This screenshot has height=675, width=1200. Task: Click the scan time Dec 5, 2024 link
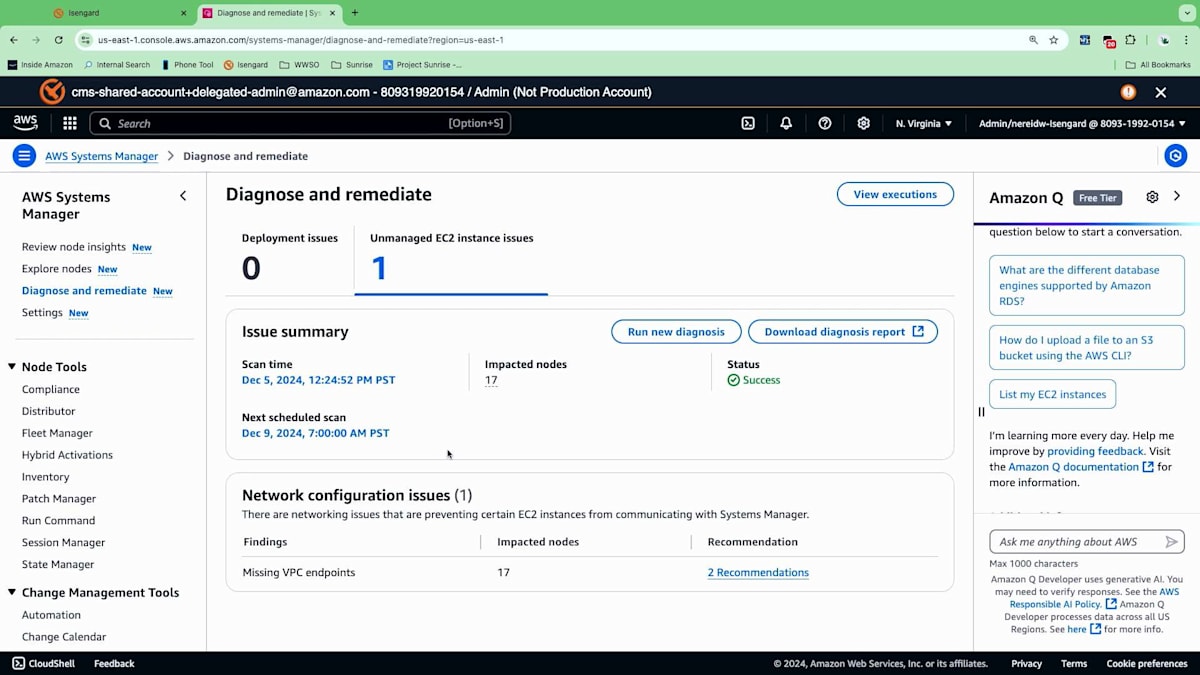[318, 380]
